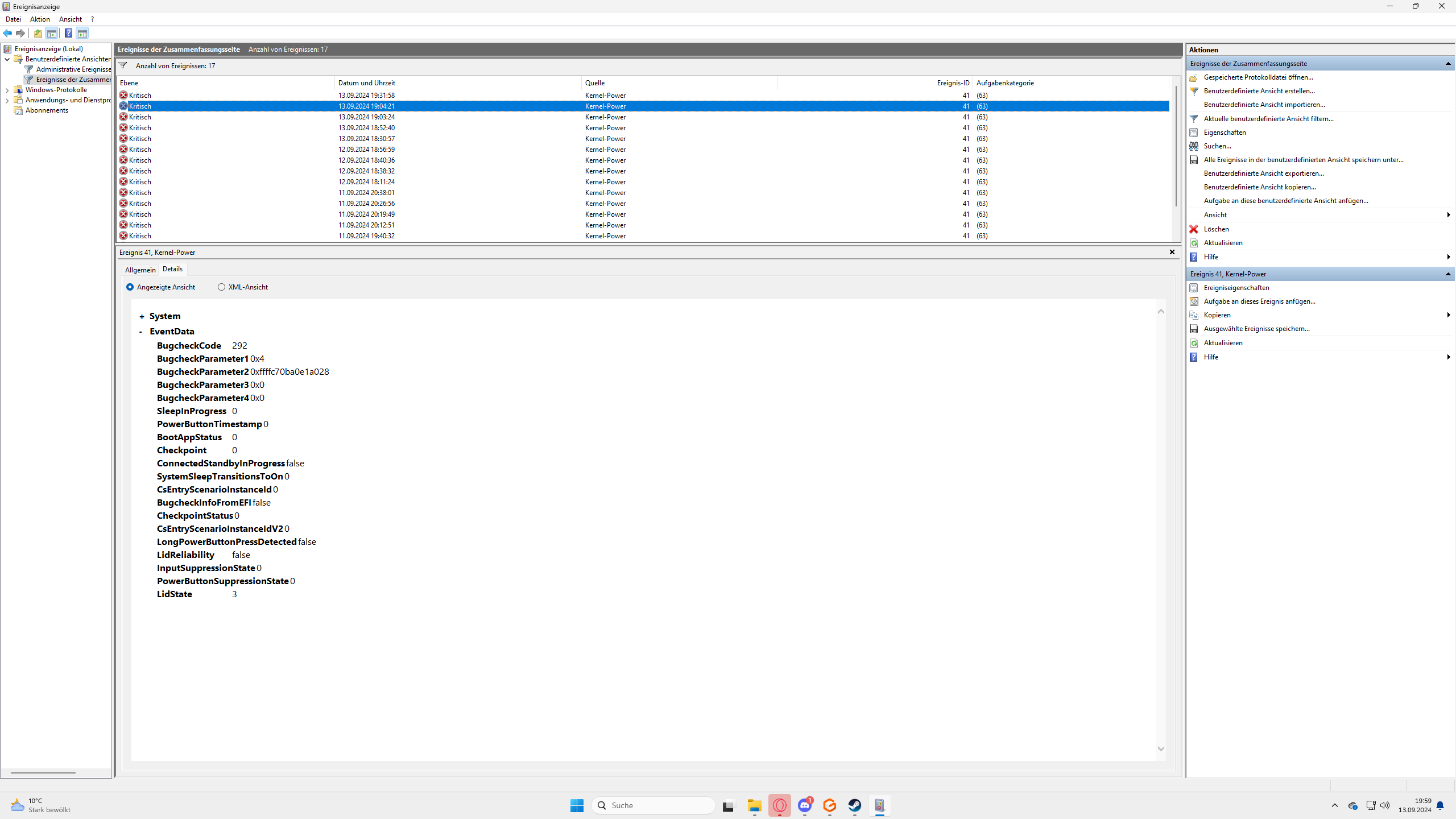The height and width of the screenshot is (819, 1456).
Task: Click Benutzerdefinierte Ansicht importieren...
Action: point(1264,105)
